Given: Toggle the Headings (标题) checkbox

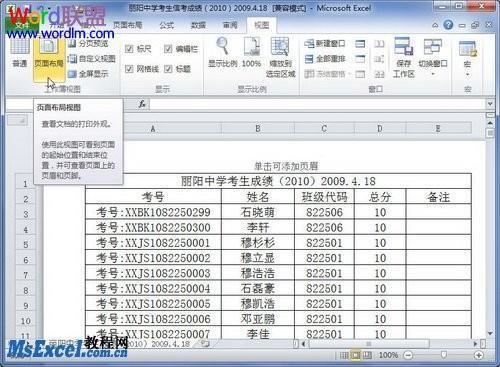Looking at the screenshot, I should pos(177,69).
